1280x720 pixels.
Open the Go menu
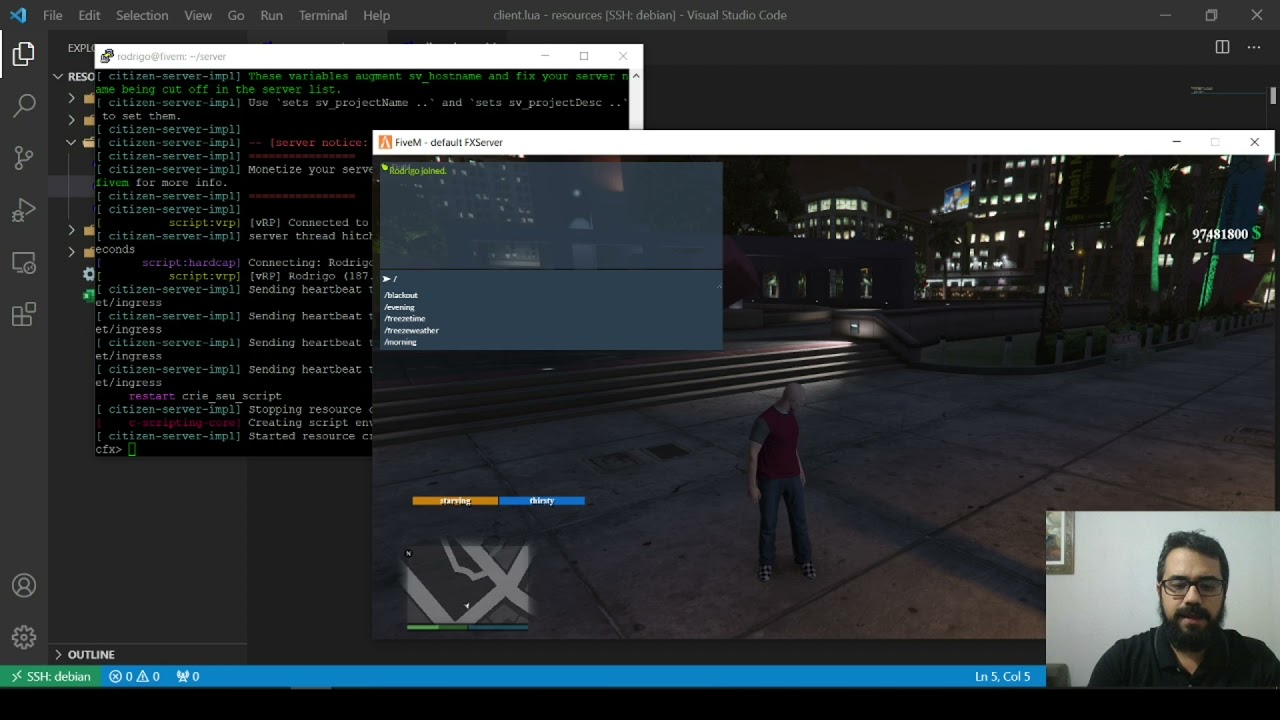(236, 15)
